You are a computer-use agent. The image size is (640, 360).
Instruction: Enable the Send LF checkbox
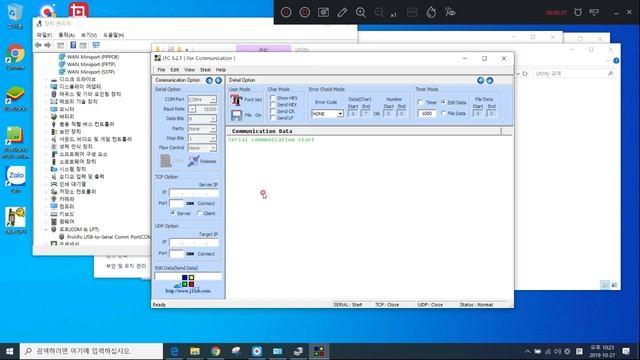pos(273,118)
